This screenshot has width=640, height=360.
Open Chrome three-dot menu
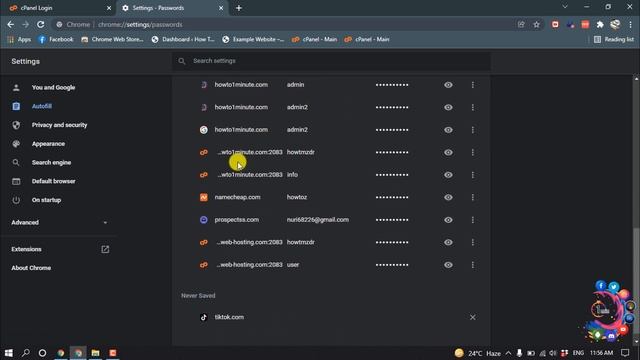point(631,24)
